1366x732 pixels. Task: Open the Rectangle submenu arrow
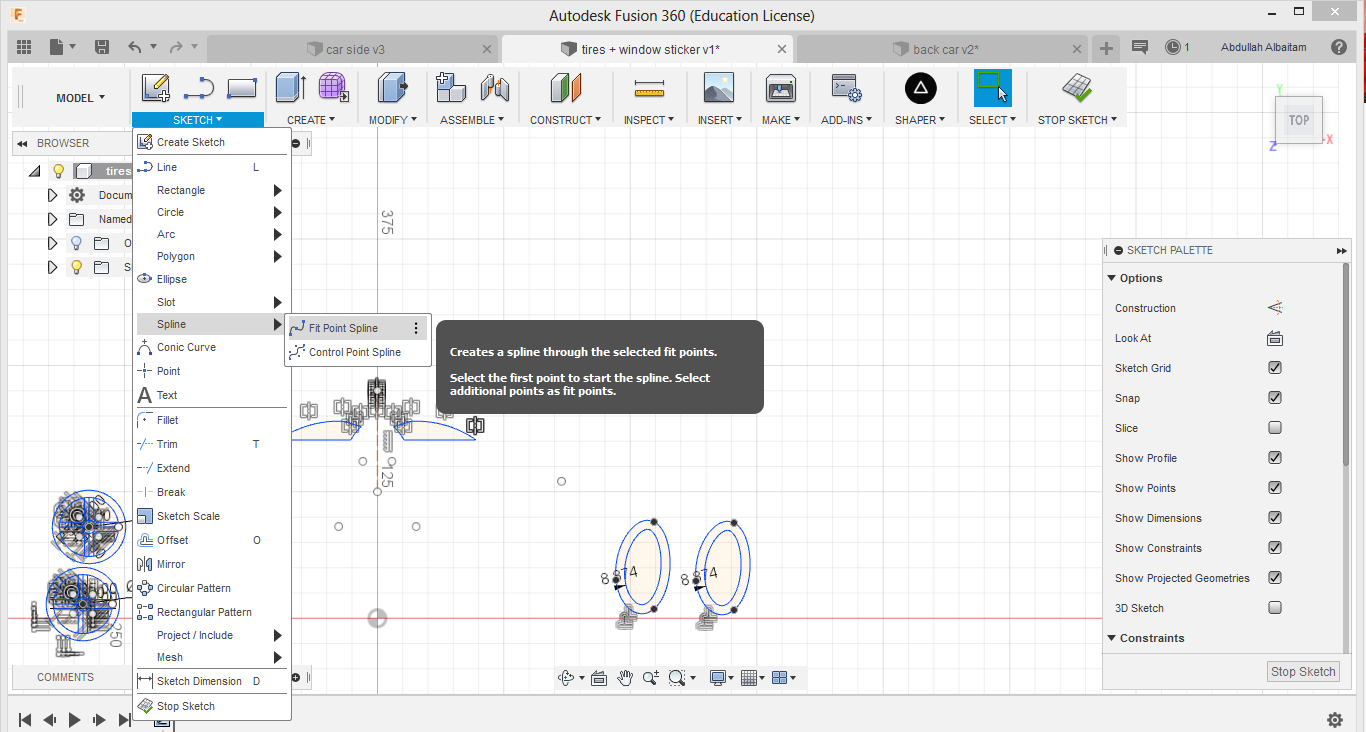[277, 190]
